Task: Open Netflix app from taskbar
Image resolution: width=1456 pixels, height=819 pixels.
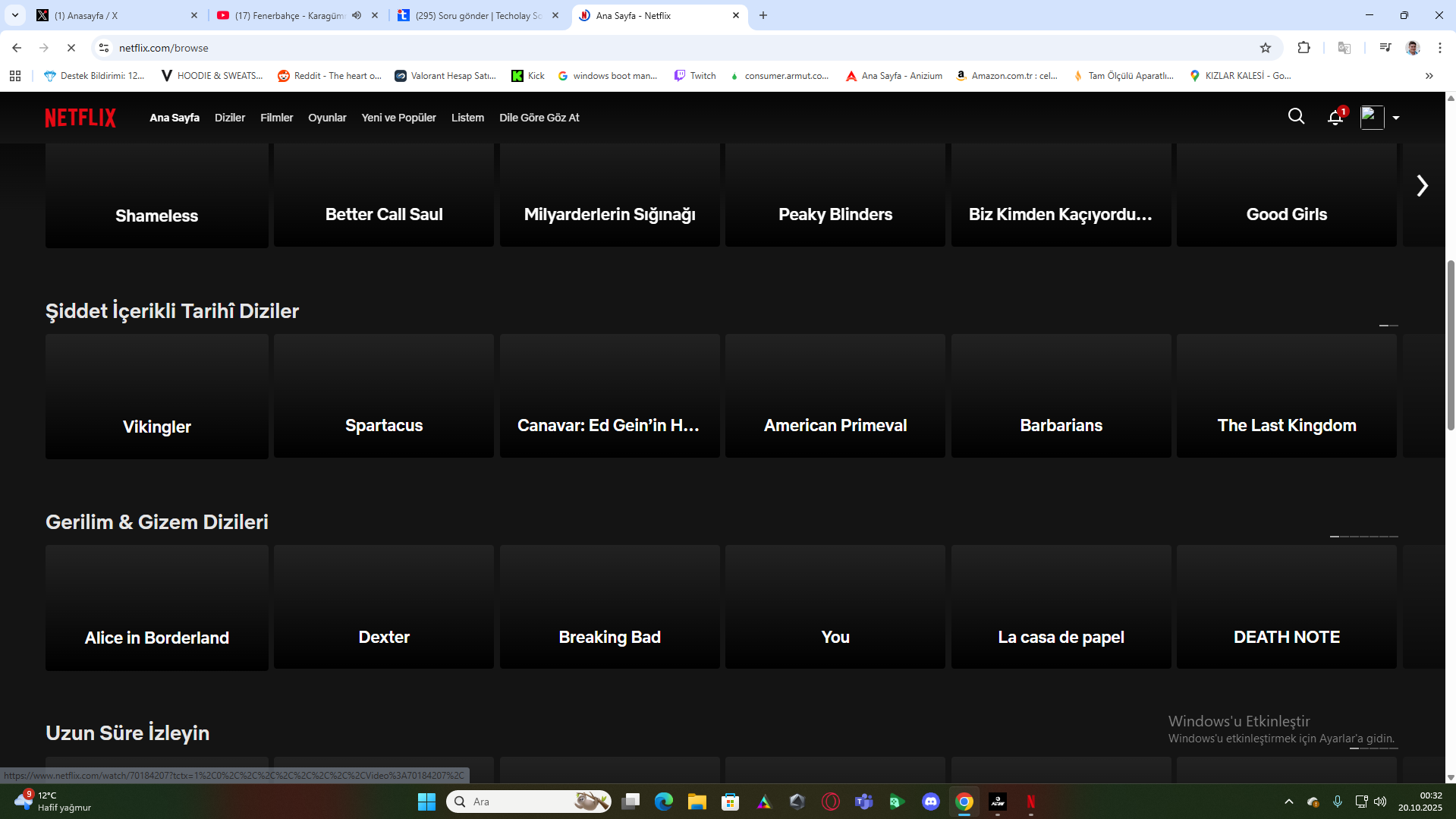Action: tap(1031, 802)
